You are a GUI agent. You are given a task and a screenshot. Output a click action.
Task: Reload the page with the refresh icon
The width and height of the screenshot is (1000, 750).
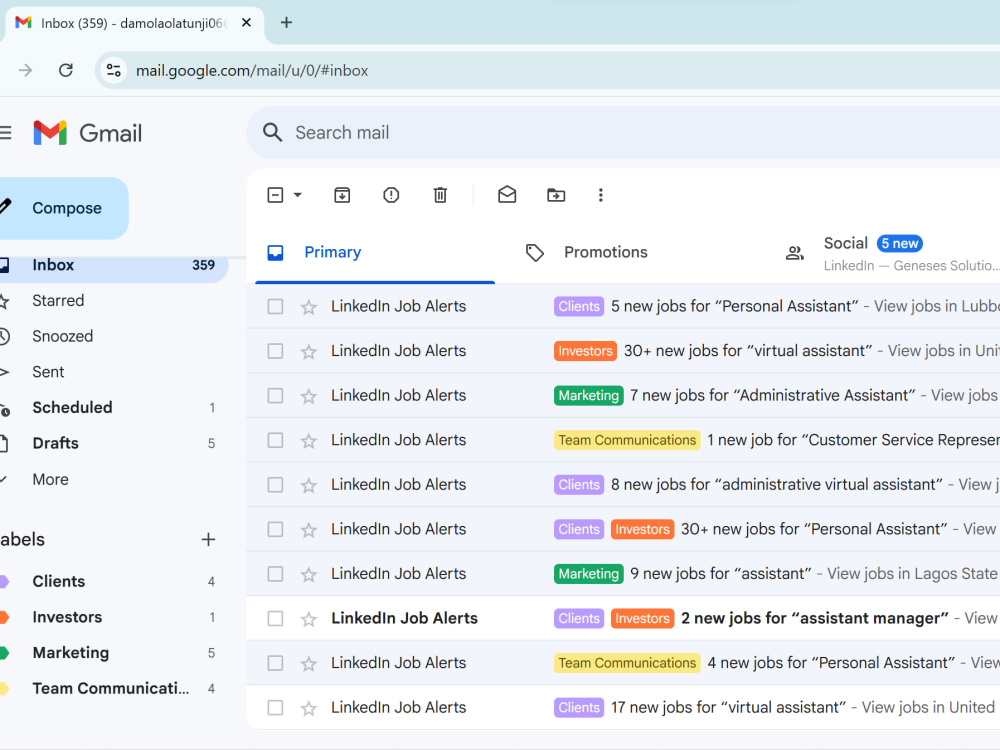click(x=66, y=70)
